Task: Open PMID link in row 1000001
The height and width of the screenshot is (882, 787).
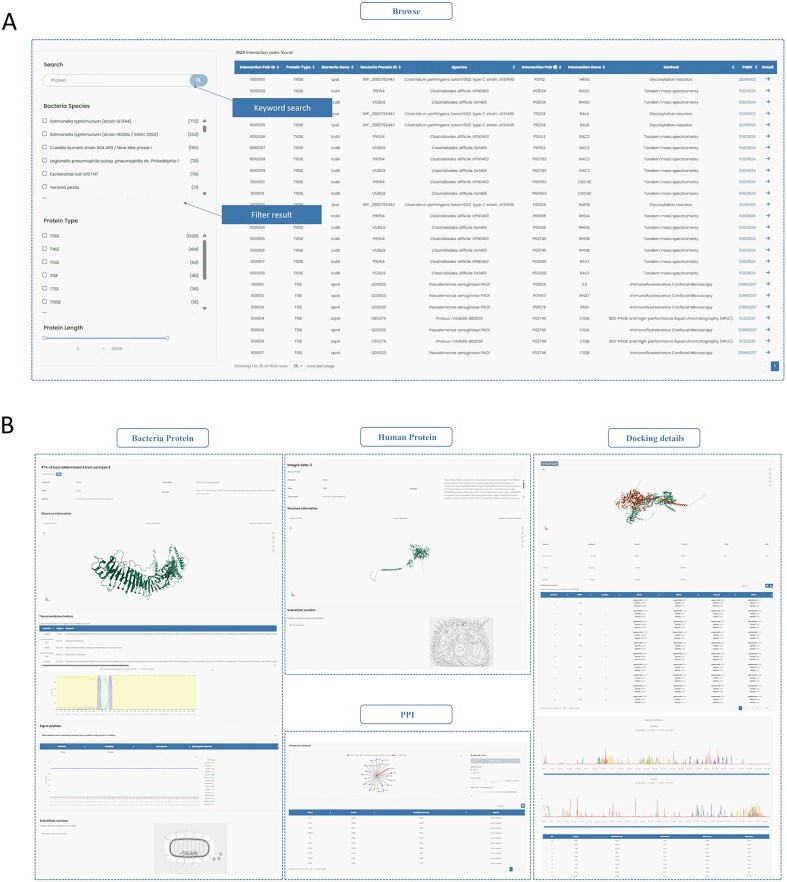Action: point(747,79)
